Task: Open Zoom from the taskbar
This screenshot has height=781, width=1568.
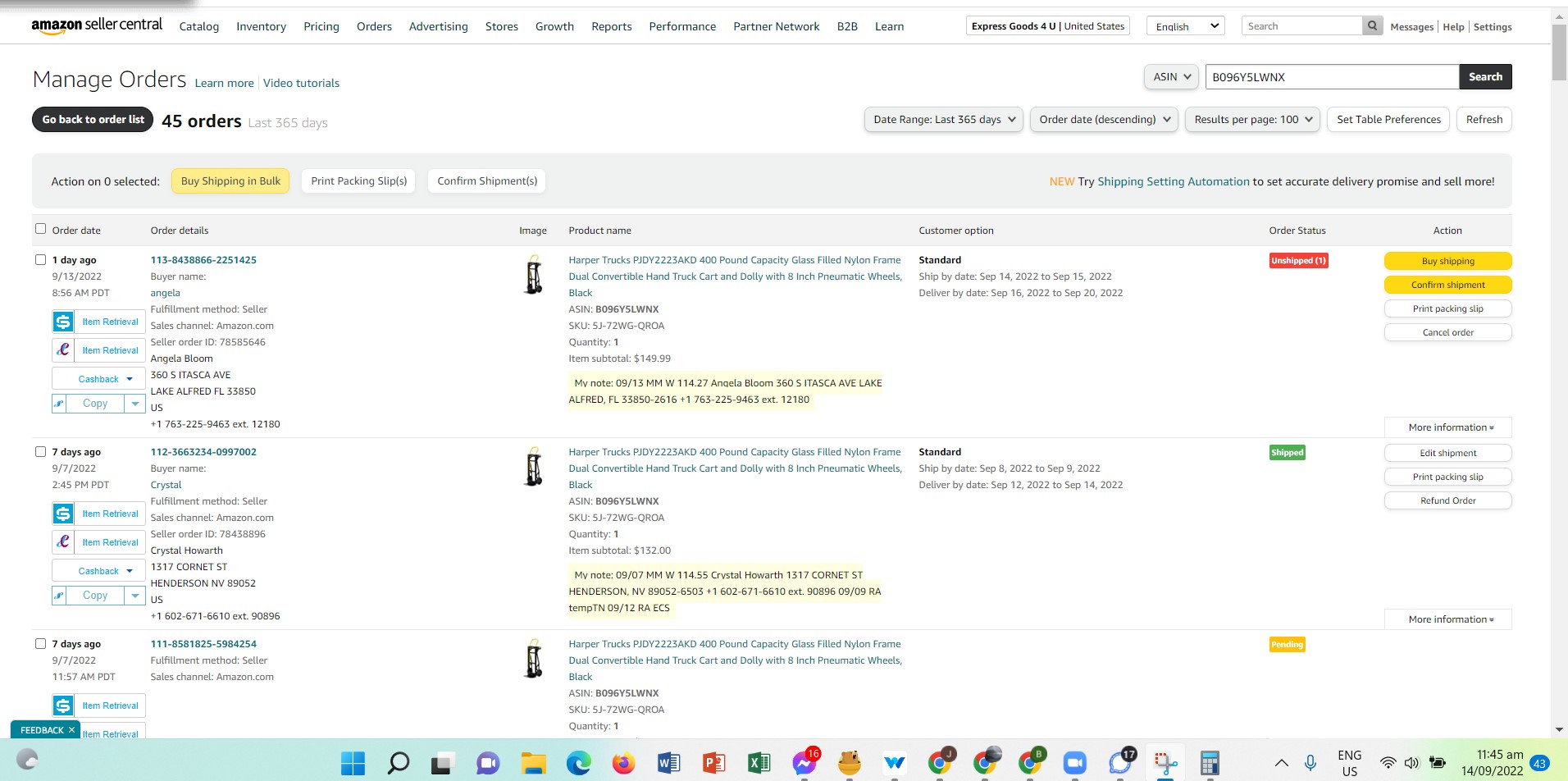Action: [x=1074, y=764]
